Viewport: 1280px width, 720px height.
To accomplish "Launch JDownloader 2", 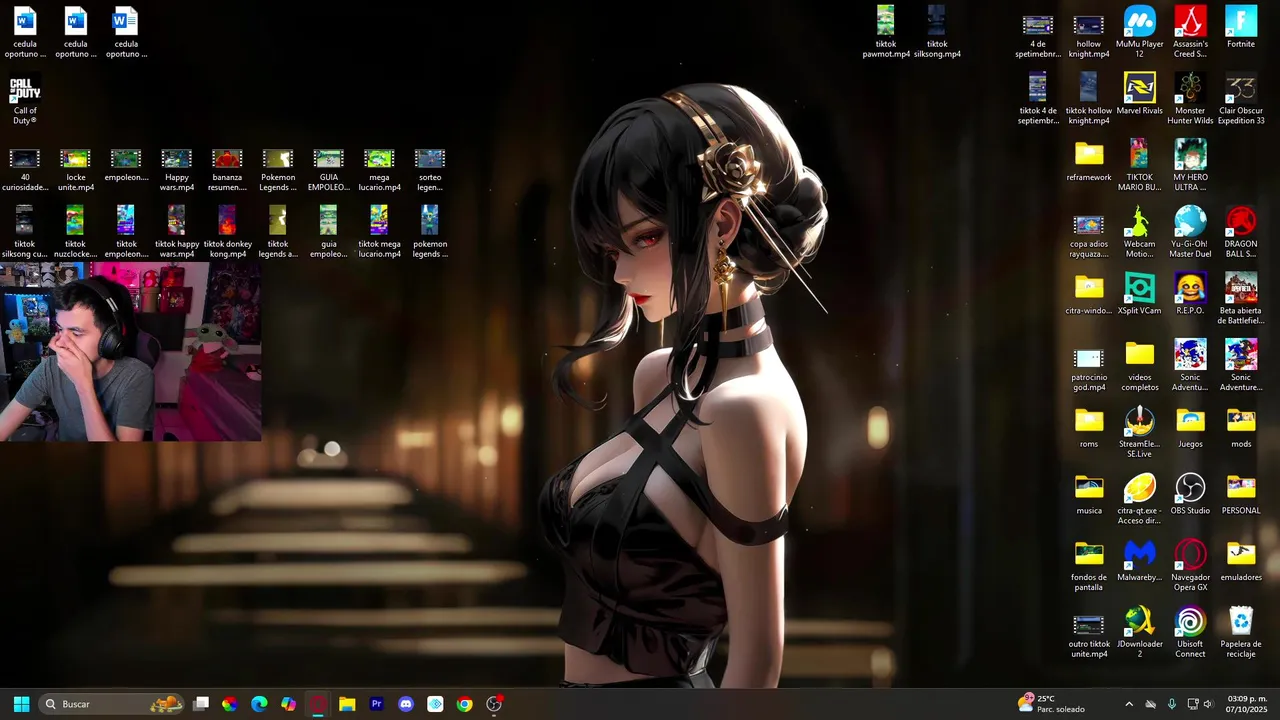I will coord(1139,633).
